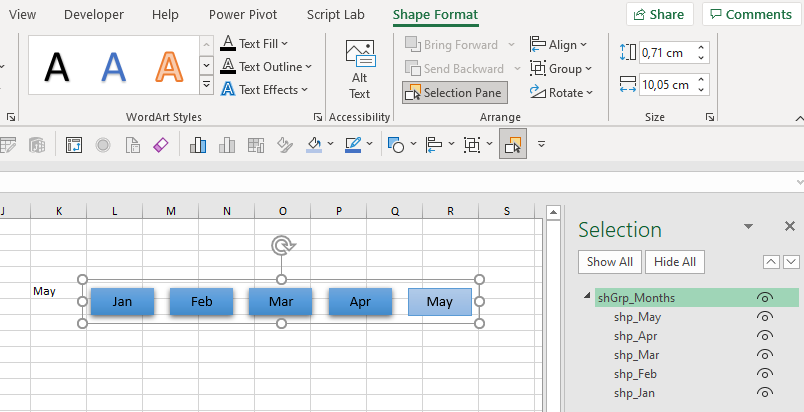Open Selection pane options dropdown

click(x=748, y=226)
